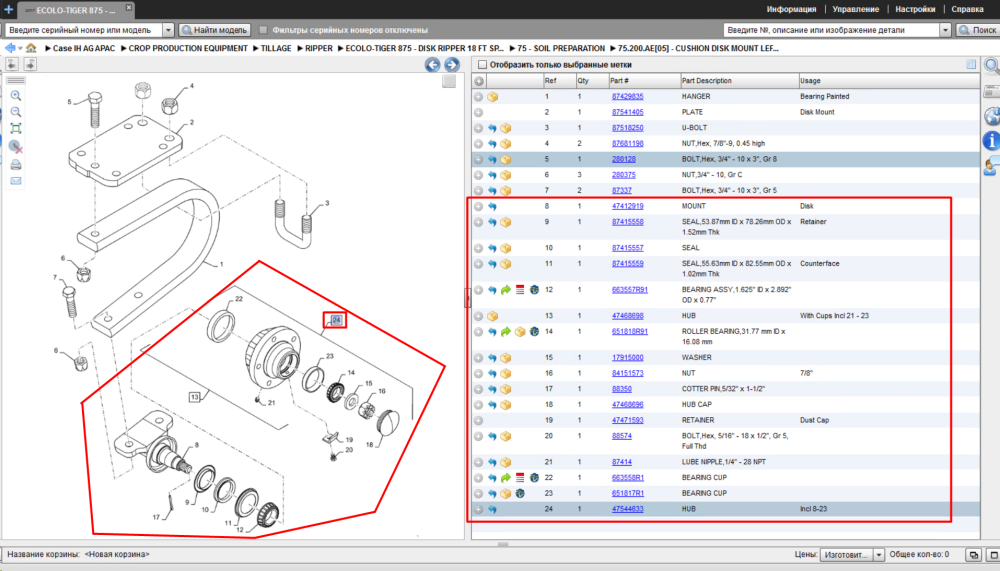Screen dimensions: 1000x571
Task: Click the part number search input field
Action: [x=832, y=30]
